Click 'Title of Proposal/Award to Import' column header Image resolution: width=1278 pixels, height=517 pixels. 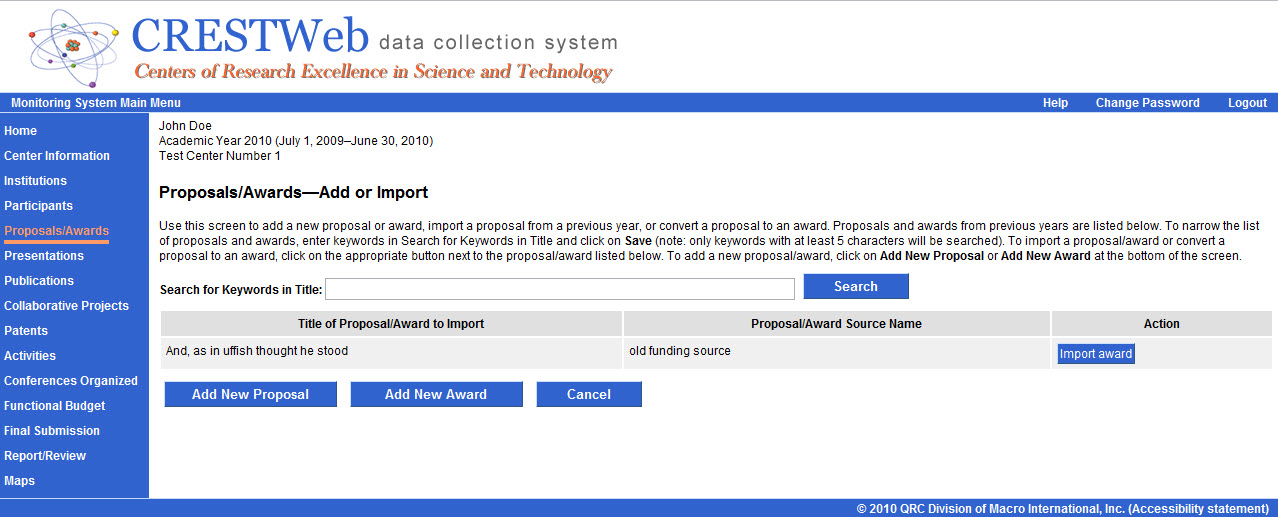click(391, 324)
